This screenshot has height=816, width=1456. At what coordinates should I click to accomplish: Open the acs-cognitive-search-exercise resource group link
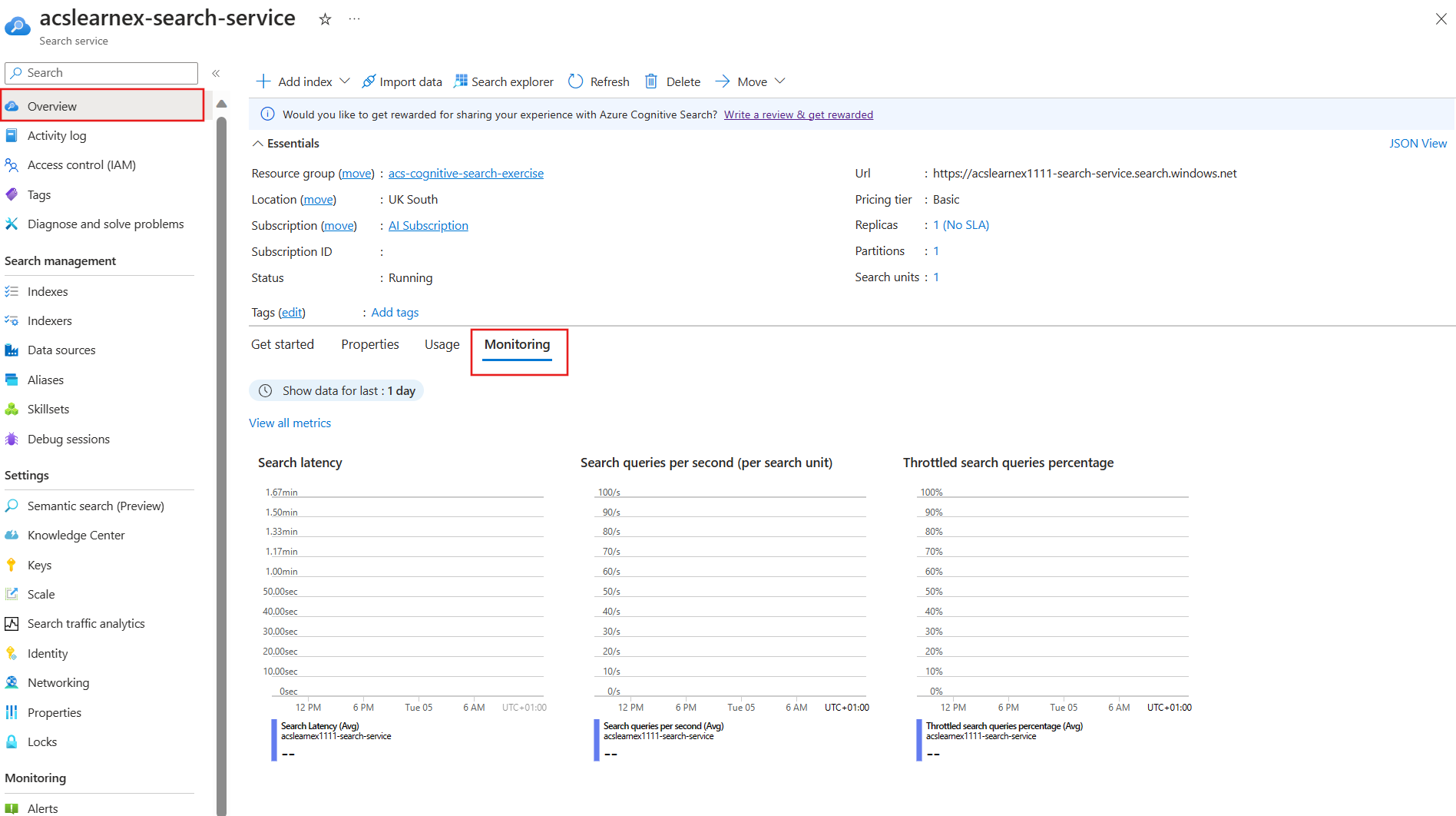tap(466, 174)
